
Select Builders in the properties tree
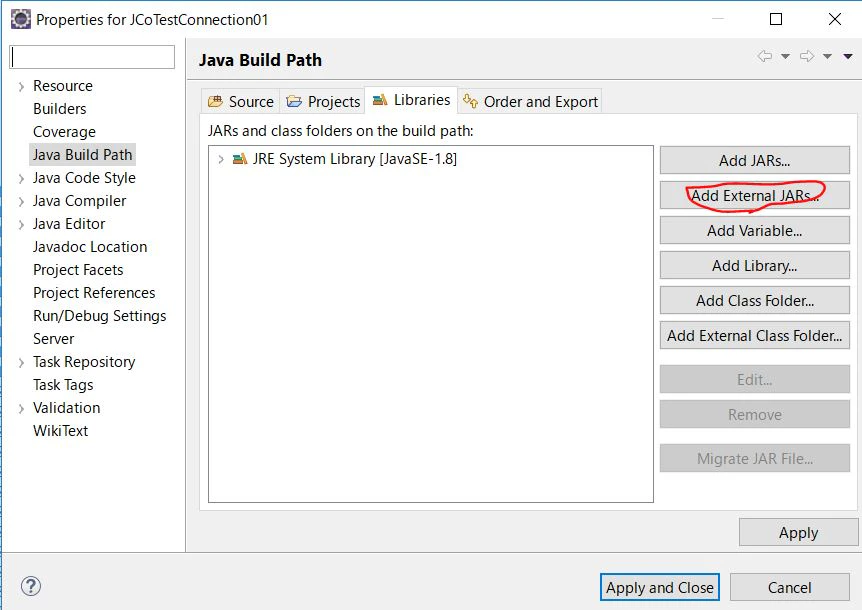click(59, 109)
